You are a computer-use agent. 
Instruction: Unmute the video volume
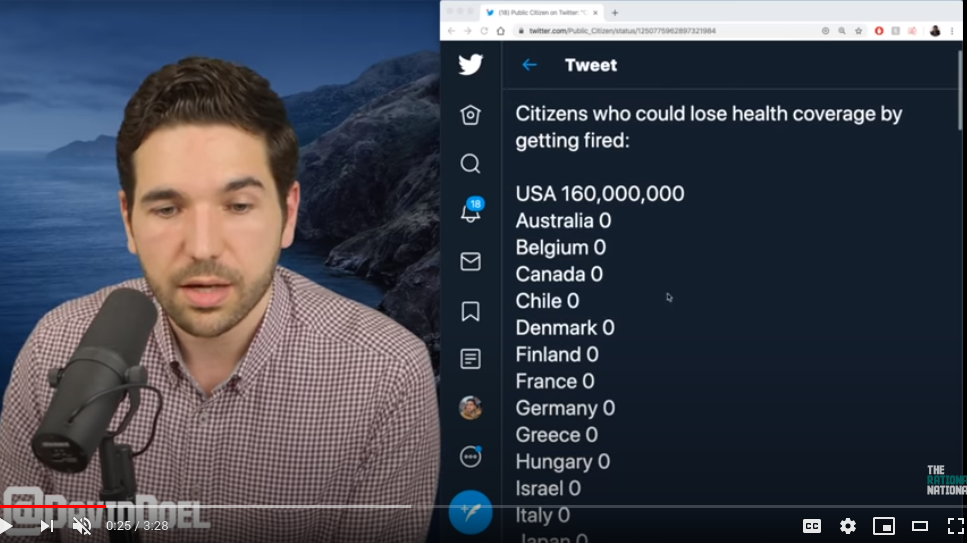pos(82,526)
